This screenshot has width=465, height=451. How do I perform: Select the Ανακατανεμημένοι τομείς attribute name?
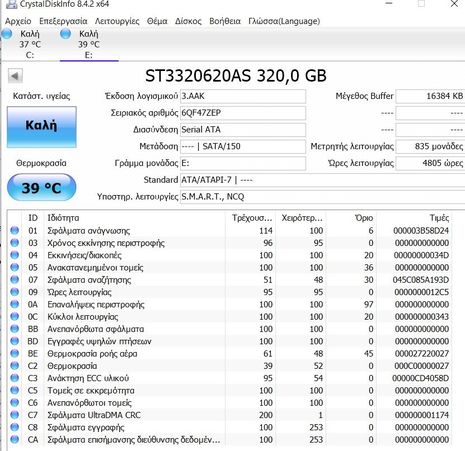pos(95,268)
